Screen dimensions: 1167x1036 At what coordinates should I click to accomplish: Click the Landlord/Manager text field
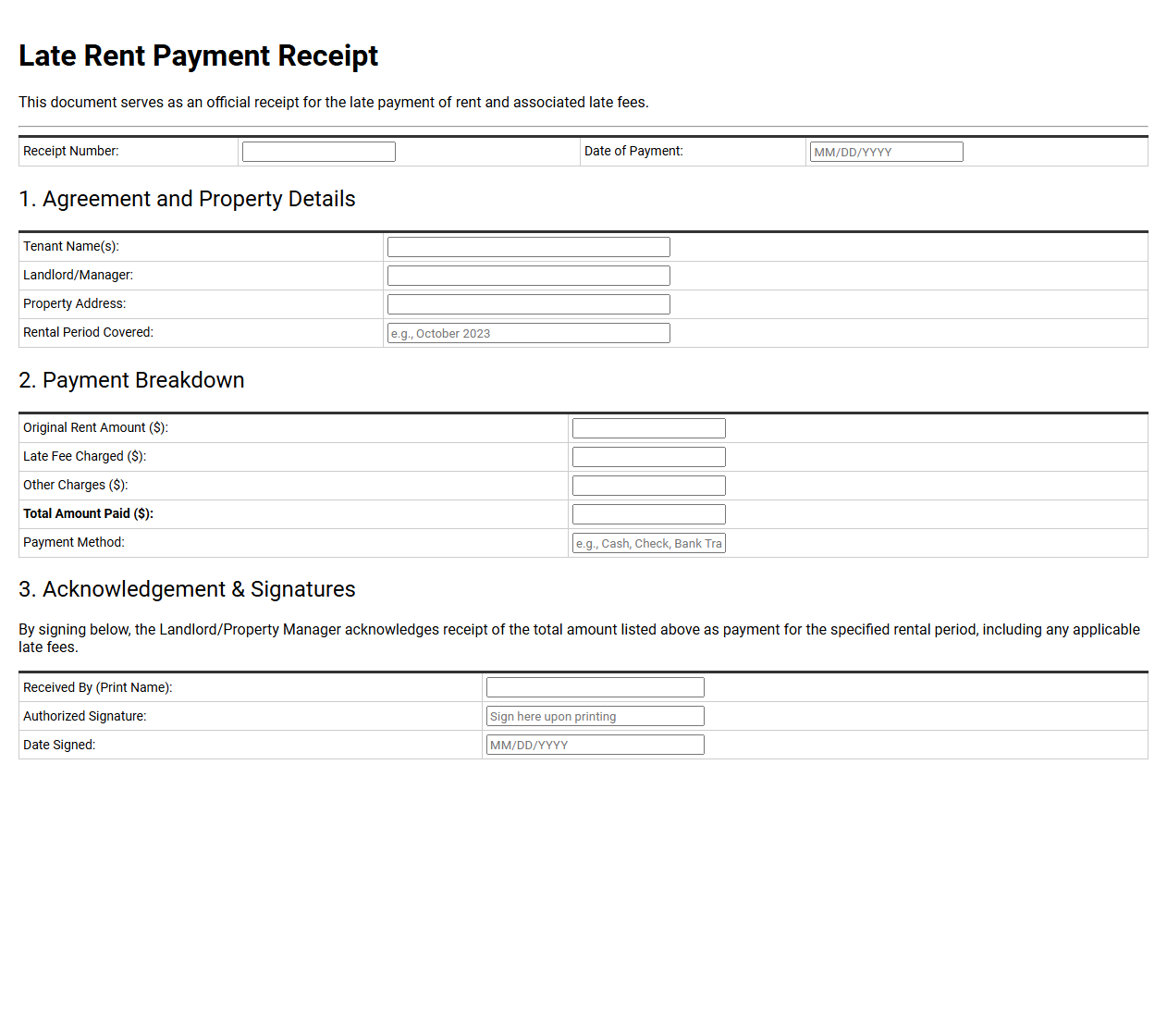click(x=529, y=276)
